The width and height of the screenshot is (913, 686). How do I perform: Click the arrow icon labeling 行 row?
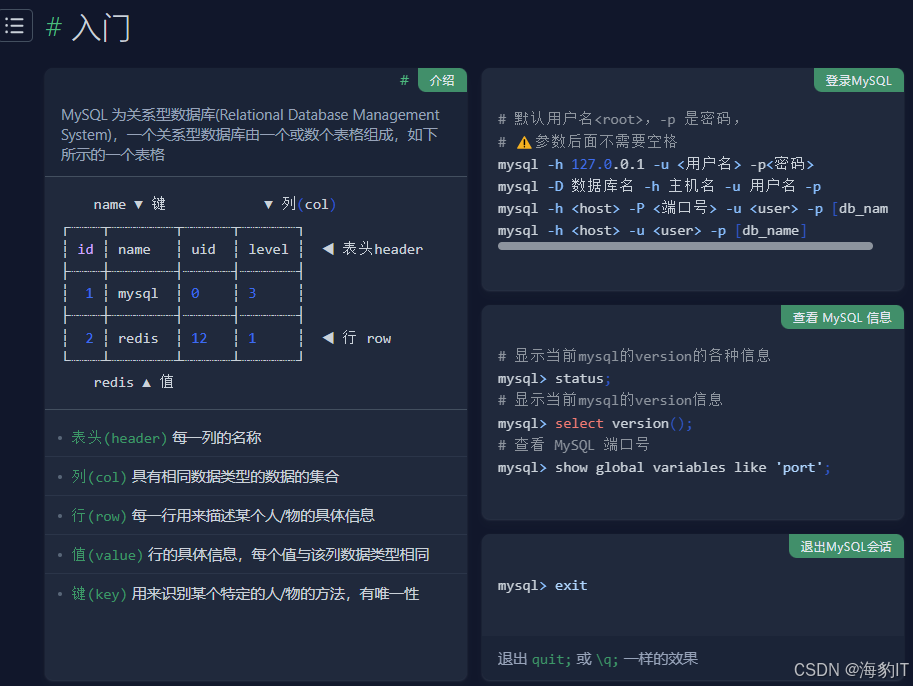pos(330,338)
